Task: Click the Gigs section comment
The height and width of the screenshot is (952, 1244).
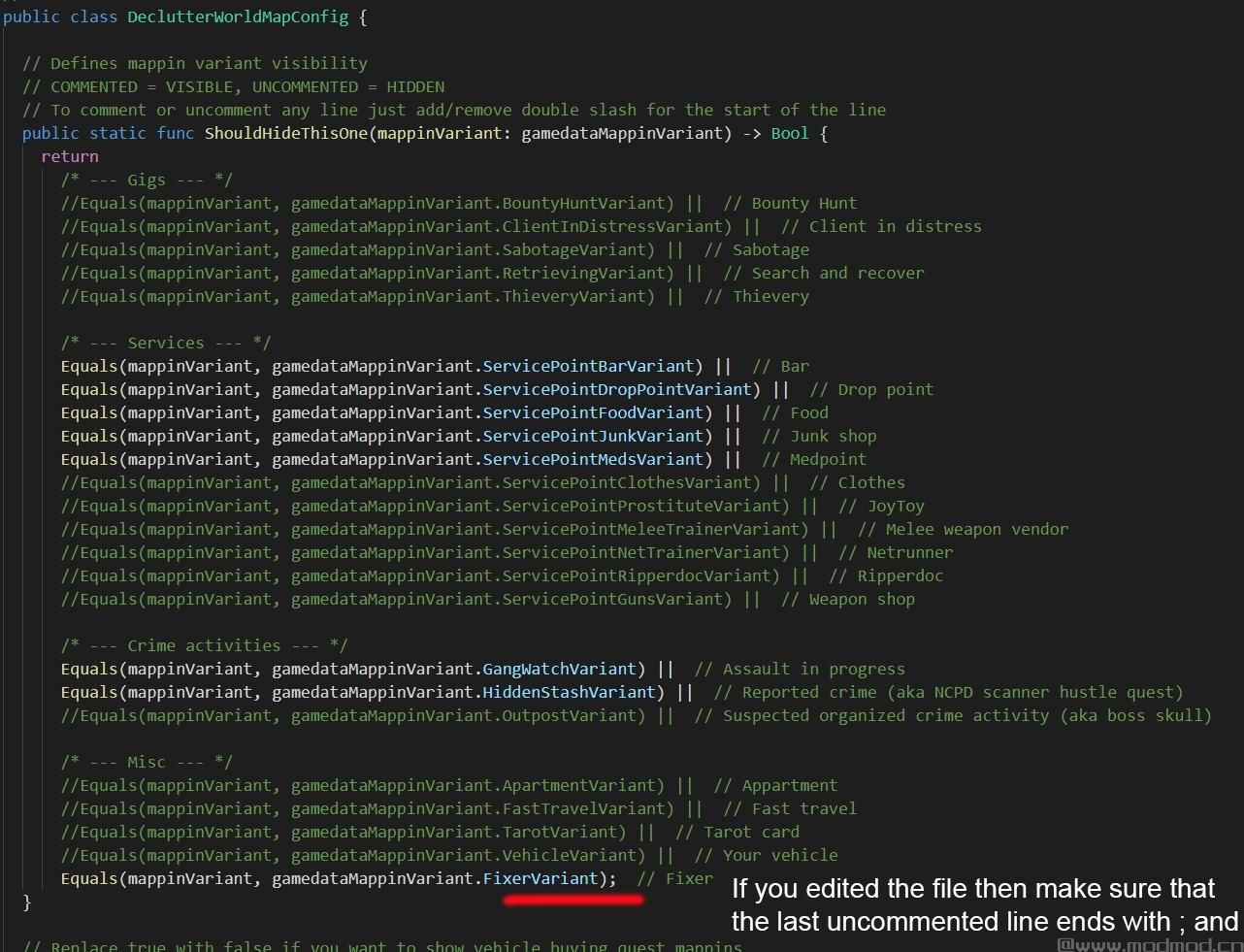Action: click(x=147, y=180)
